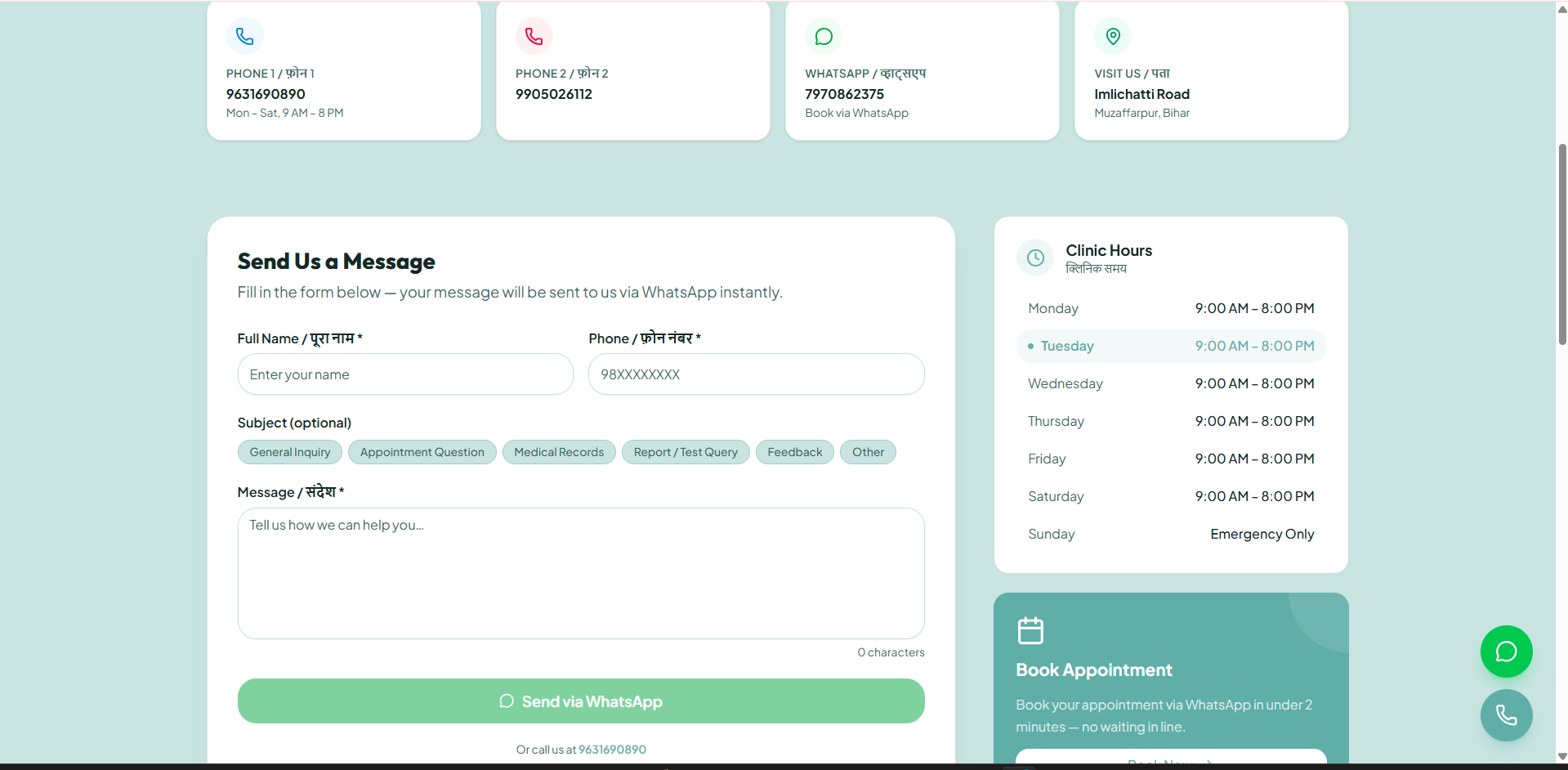Screen dimensions: 1568x770
Task: Choose the Other subject chip
Action: click(868, 452)
